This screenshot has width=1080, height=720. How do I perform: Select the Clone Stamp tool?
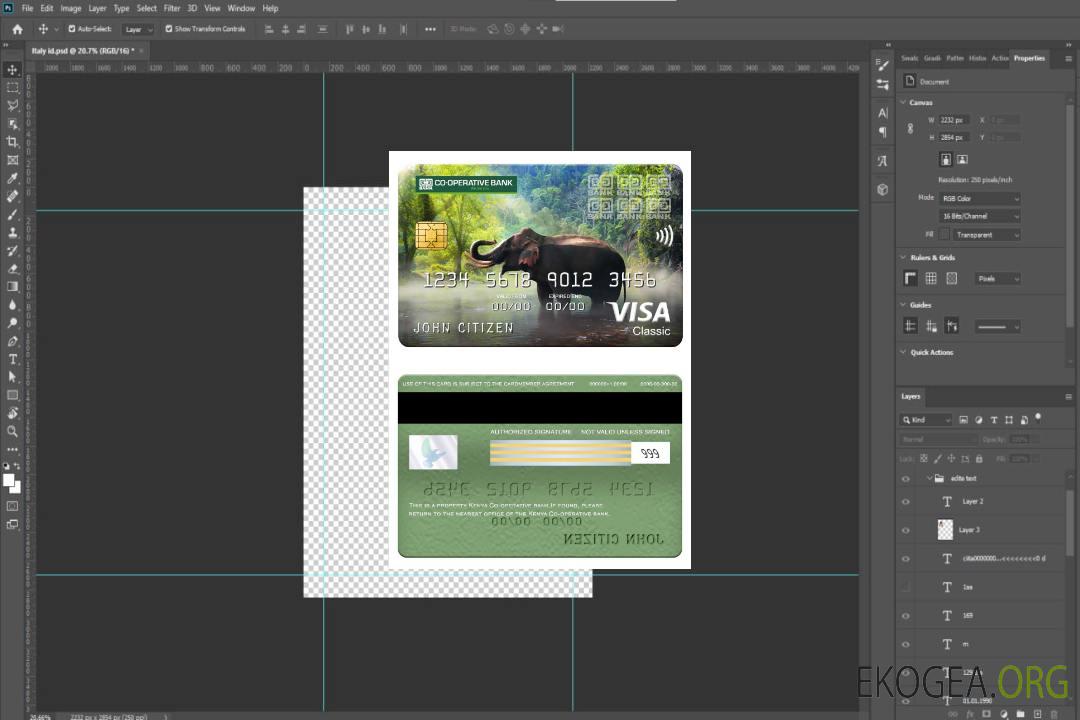tap(12, 232)
